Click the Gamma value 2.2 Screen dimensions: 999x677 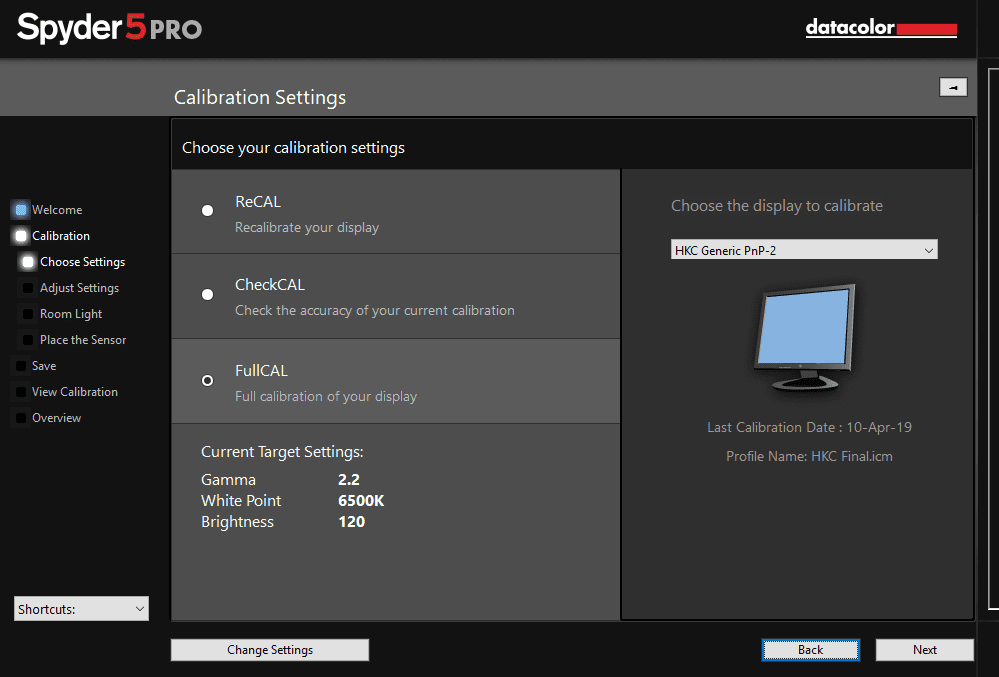(x=349, y=480)
